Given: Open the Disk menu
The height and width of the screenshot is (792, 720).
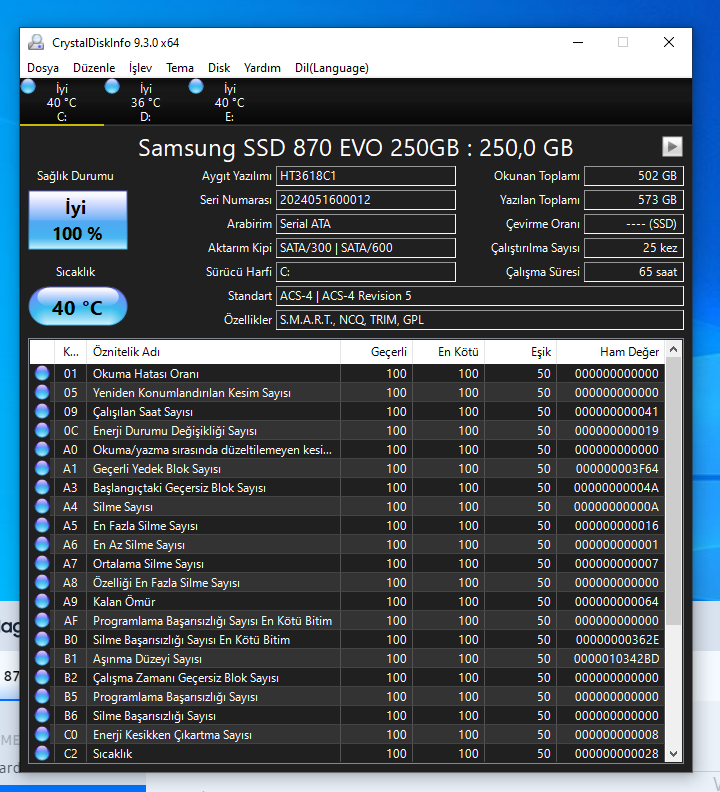Looking at the screenshot, I should click(219, 68).
